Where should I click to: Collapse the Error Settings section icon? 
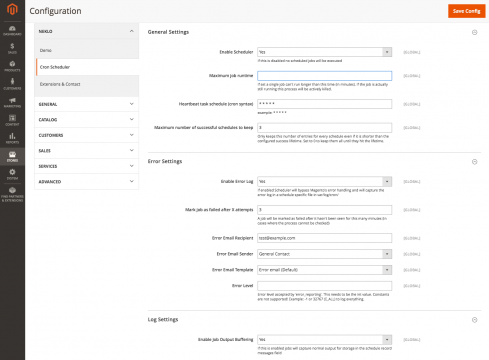475,162
